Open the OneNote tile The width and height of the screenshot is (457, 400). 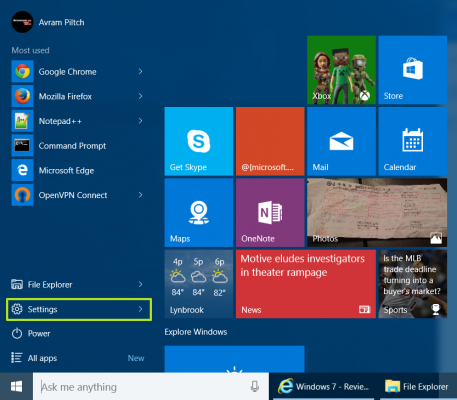pos(270,213)
